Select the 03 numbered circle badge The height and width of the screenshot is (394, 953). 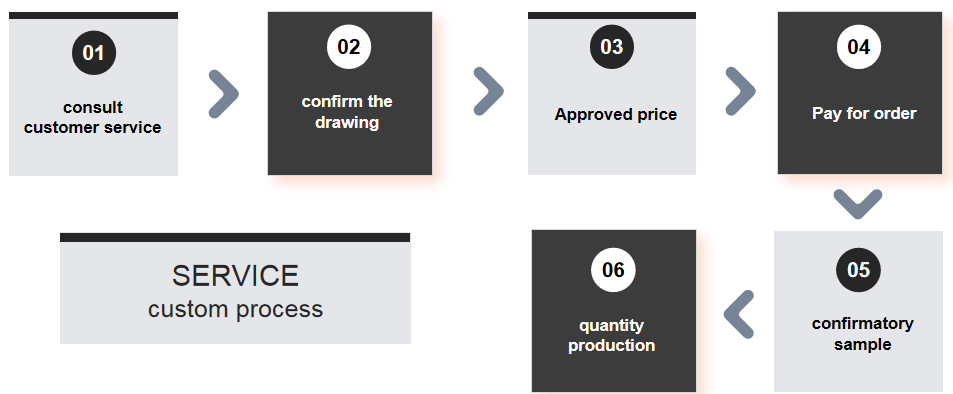point(612,47)
